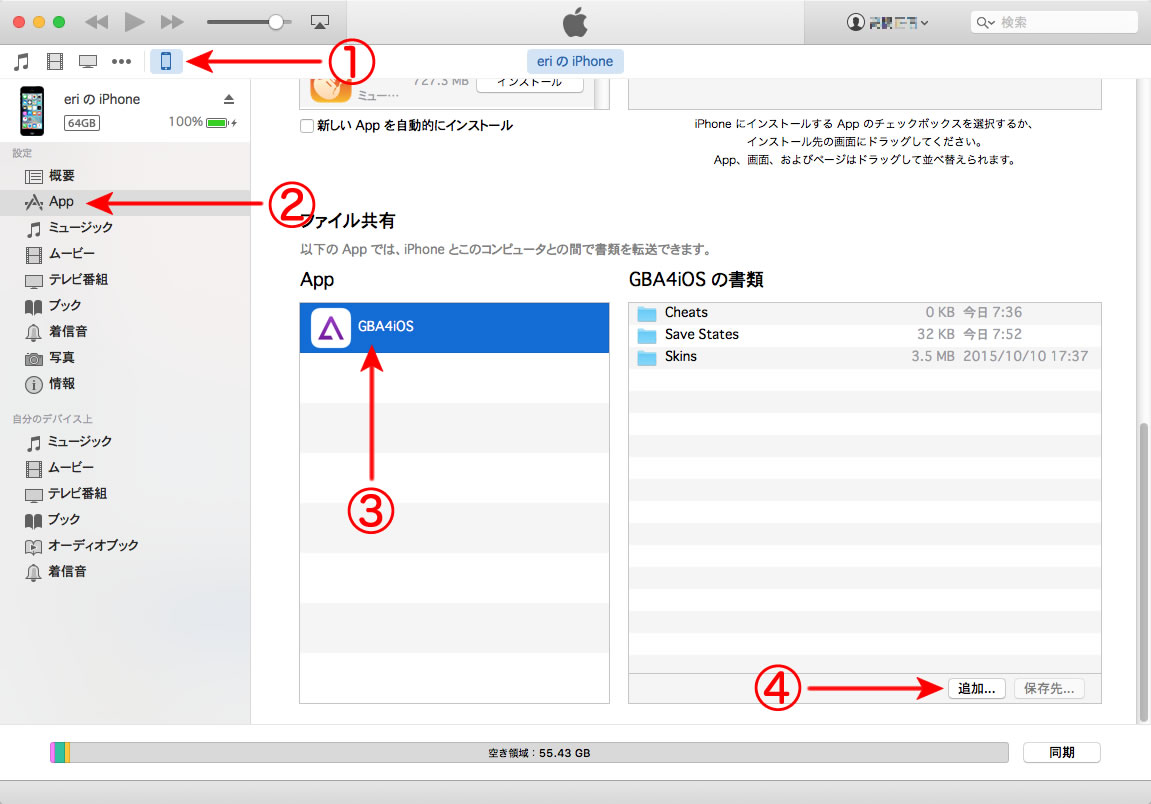Click the 追加... button

[976, 689]
